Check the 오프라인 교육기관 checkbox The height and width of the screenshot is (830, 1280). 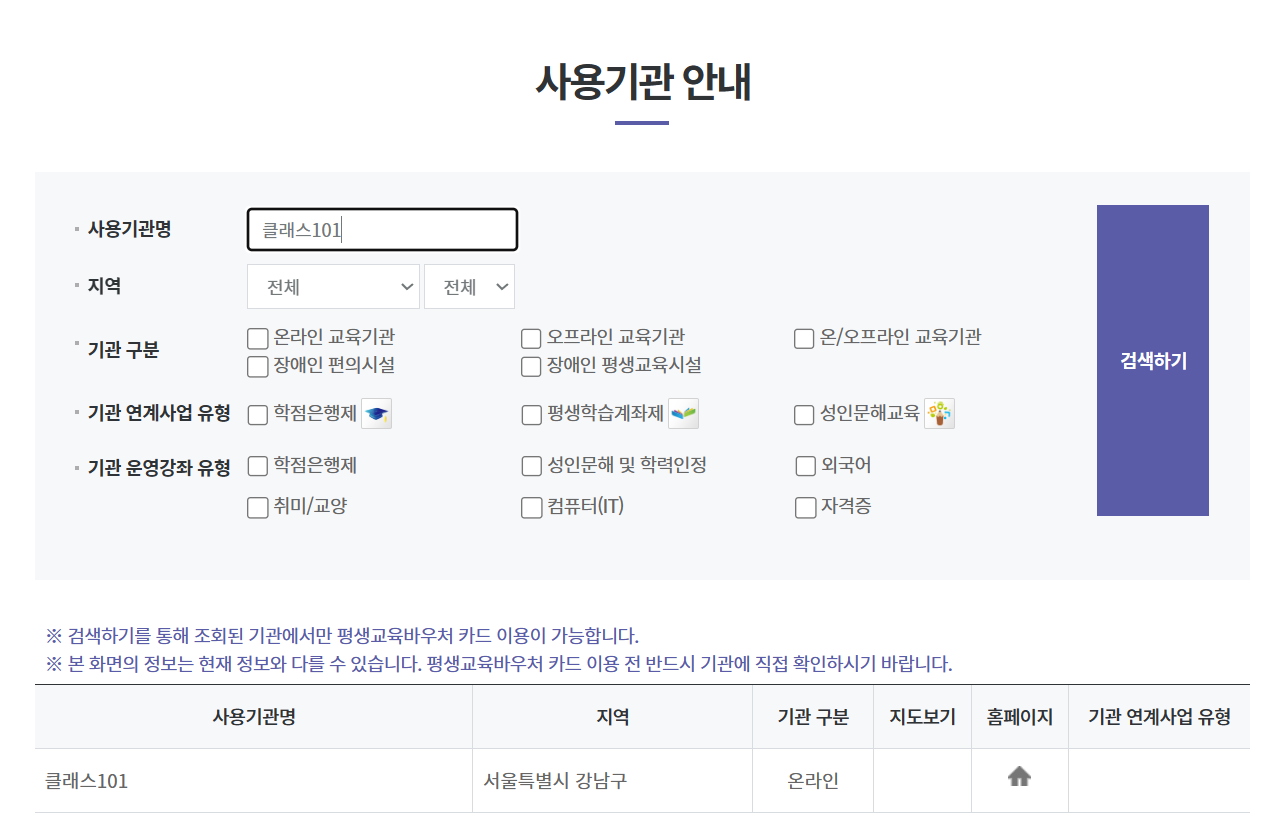pyautogui.click(x=531, y=339)
